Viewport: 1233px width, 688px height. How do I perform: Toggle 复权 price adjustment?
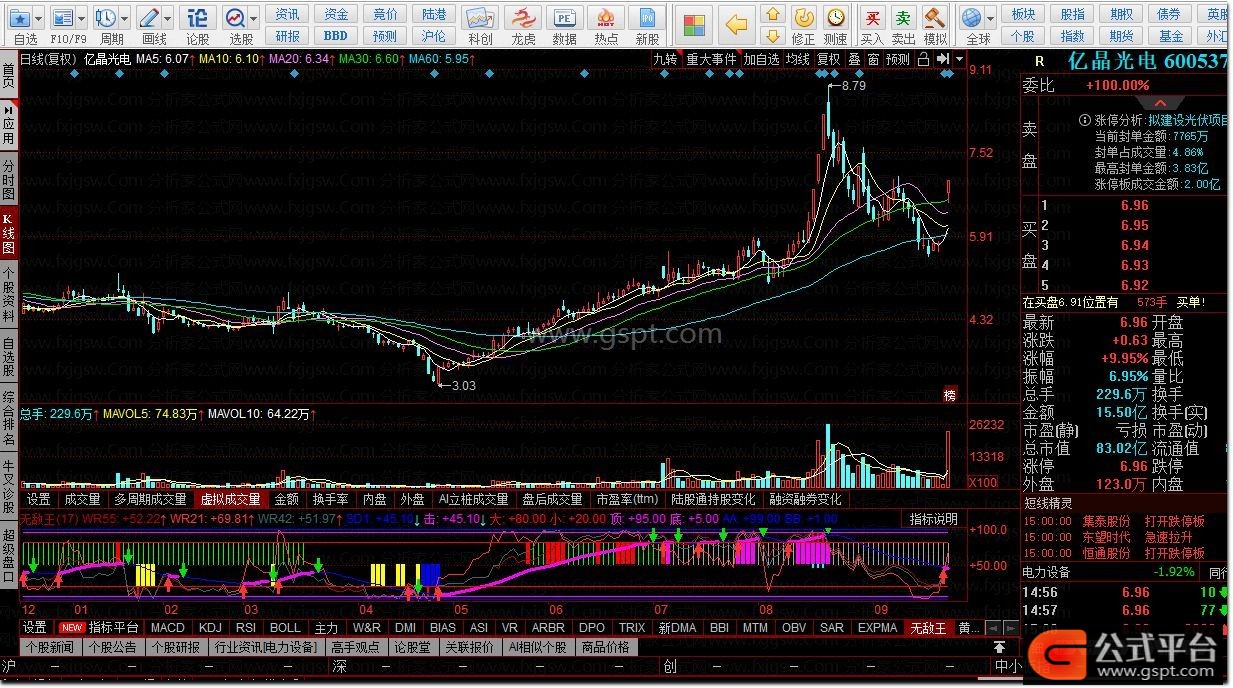[829, 59]
